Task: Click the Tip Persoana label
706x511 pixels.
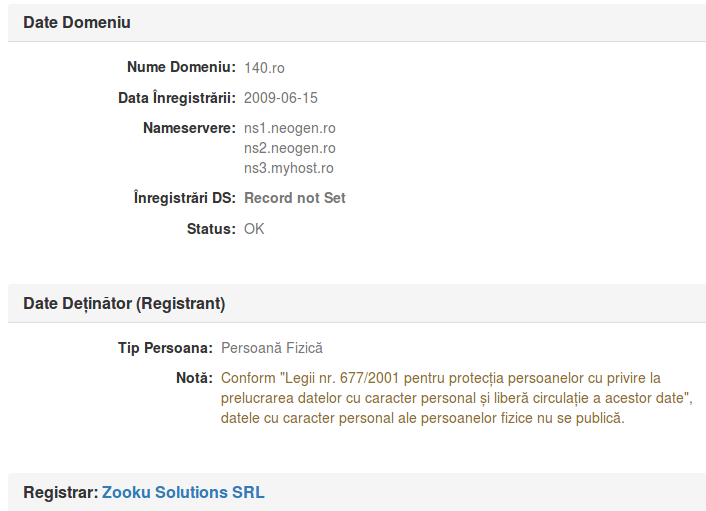Action: (165, 348)
